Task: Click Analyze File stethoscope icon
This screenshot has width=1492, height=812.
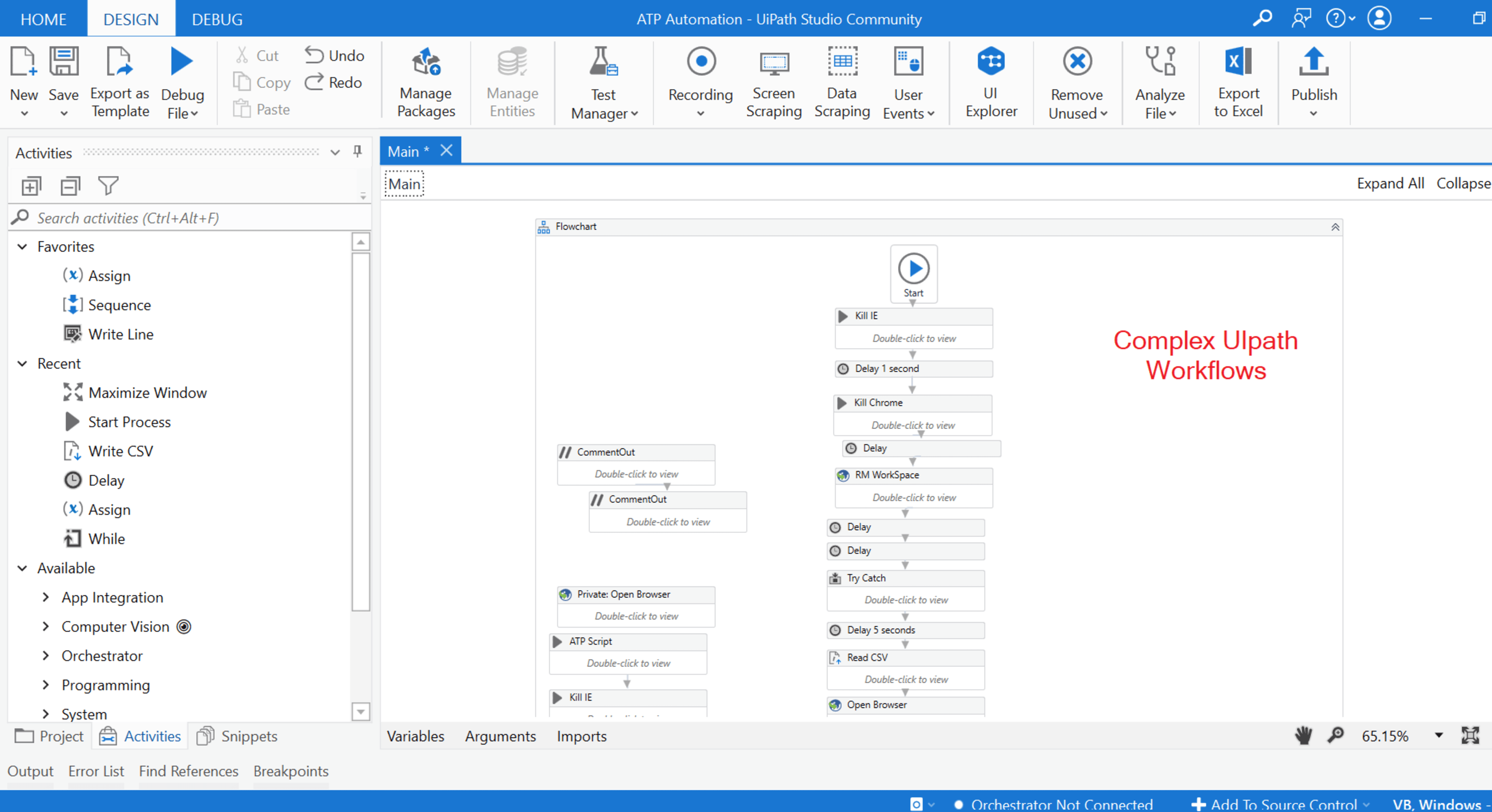Action: 1160,61
